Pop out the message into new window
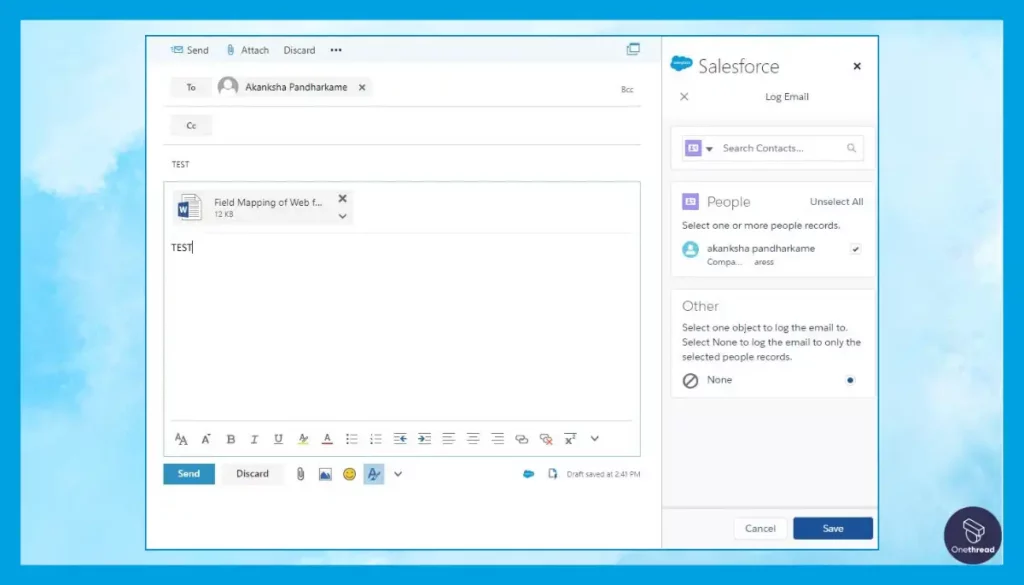The width and height of the screenshot is (1024, 585). click(x=633, y=49)
